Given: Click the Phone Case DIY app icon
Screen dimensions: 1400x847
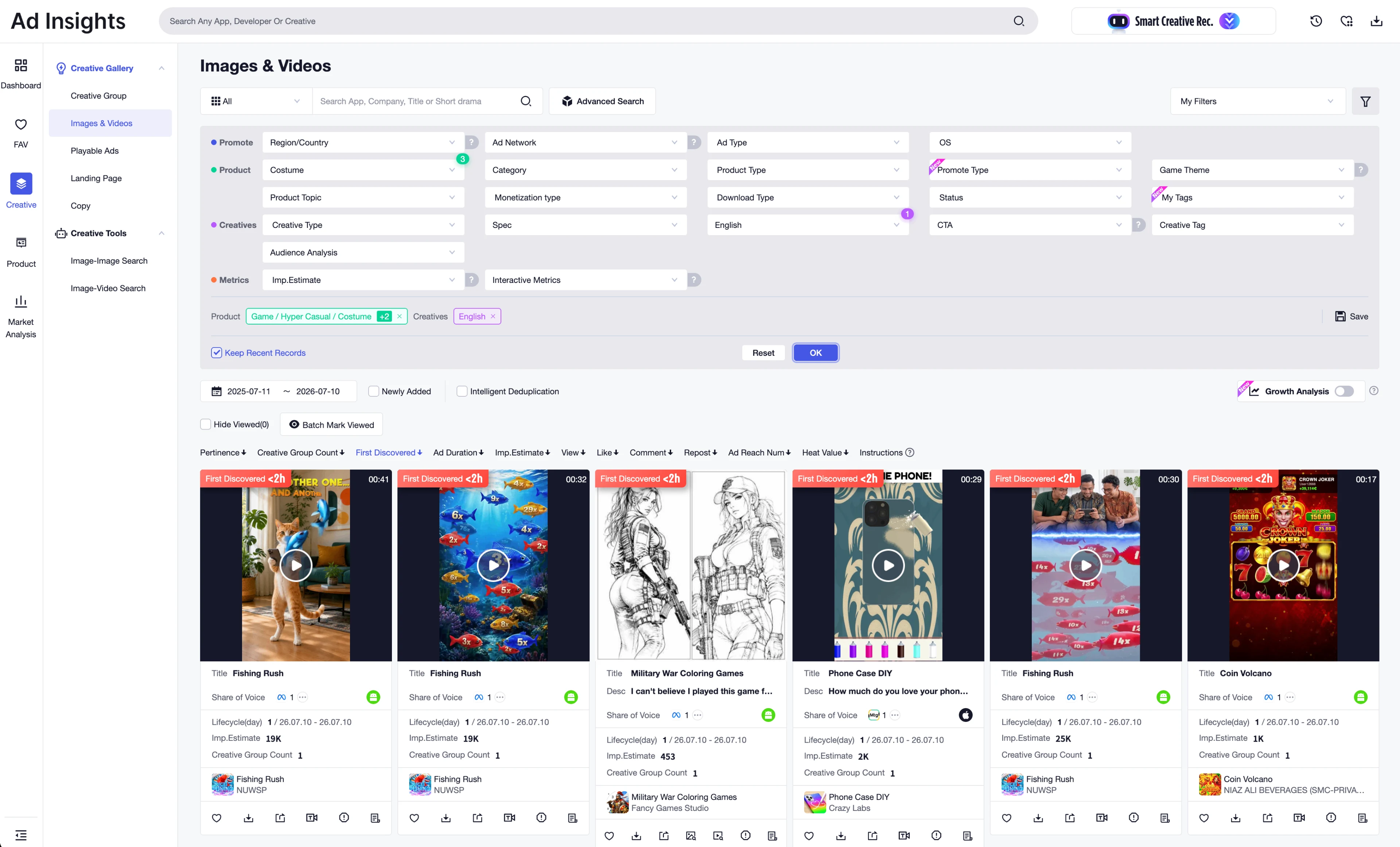Looking at the screenshot, I should pyautogui.click(x=815, y=802).
